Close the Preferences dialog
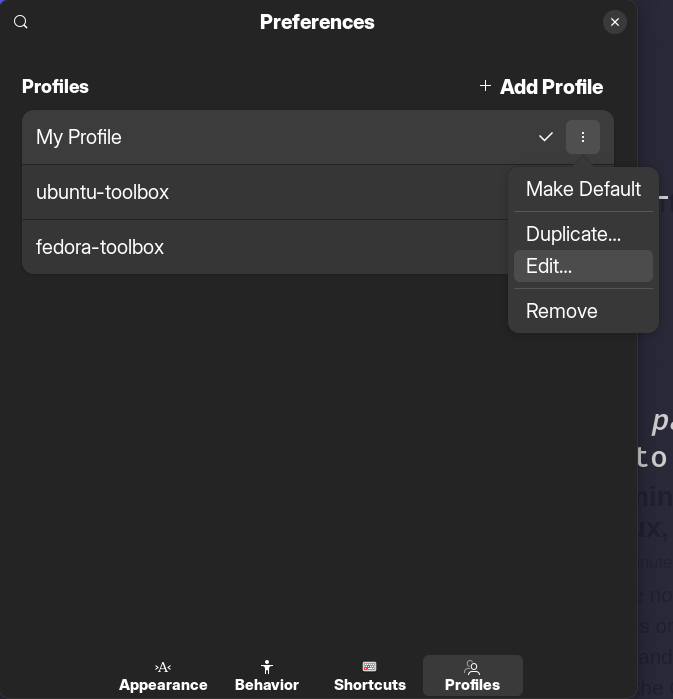 [615, 22]
